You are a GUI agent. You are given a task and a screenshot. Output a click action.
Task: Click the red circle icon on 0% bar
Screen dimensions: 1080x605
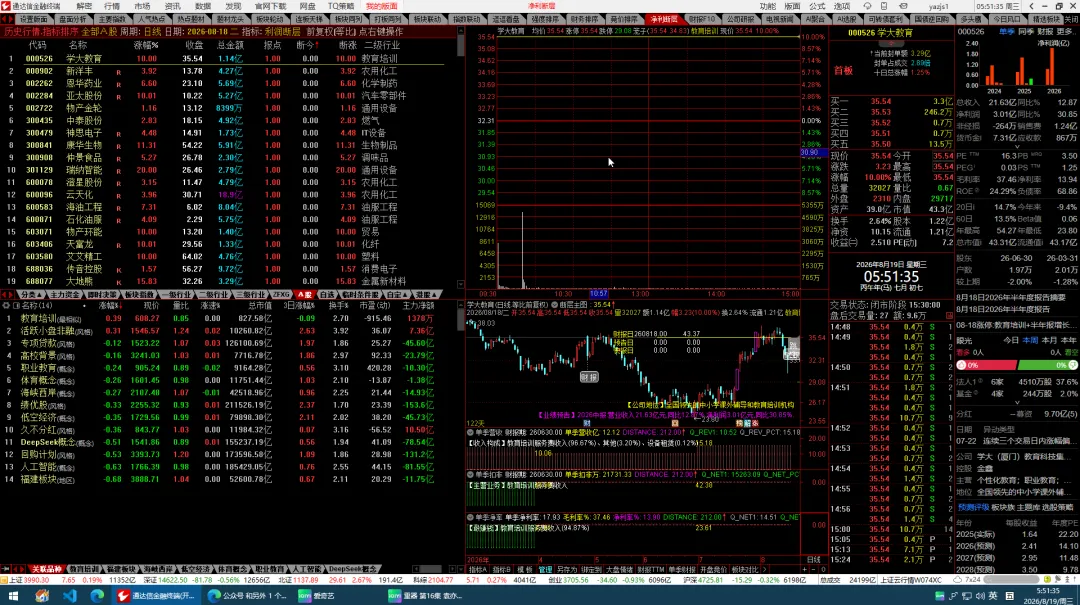click(x=962, y=365)
